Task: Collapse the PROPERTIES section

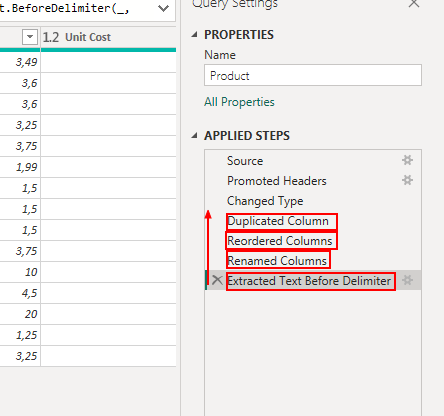Action: (x=195, y=35)
